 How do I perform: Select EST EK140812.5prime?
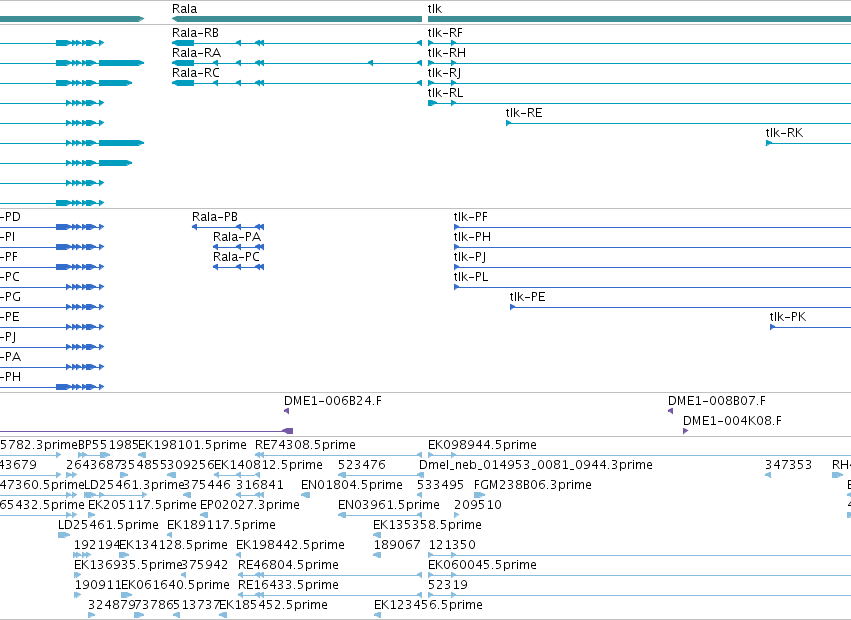pyautogui.click(x=269, y=465)
